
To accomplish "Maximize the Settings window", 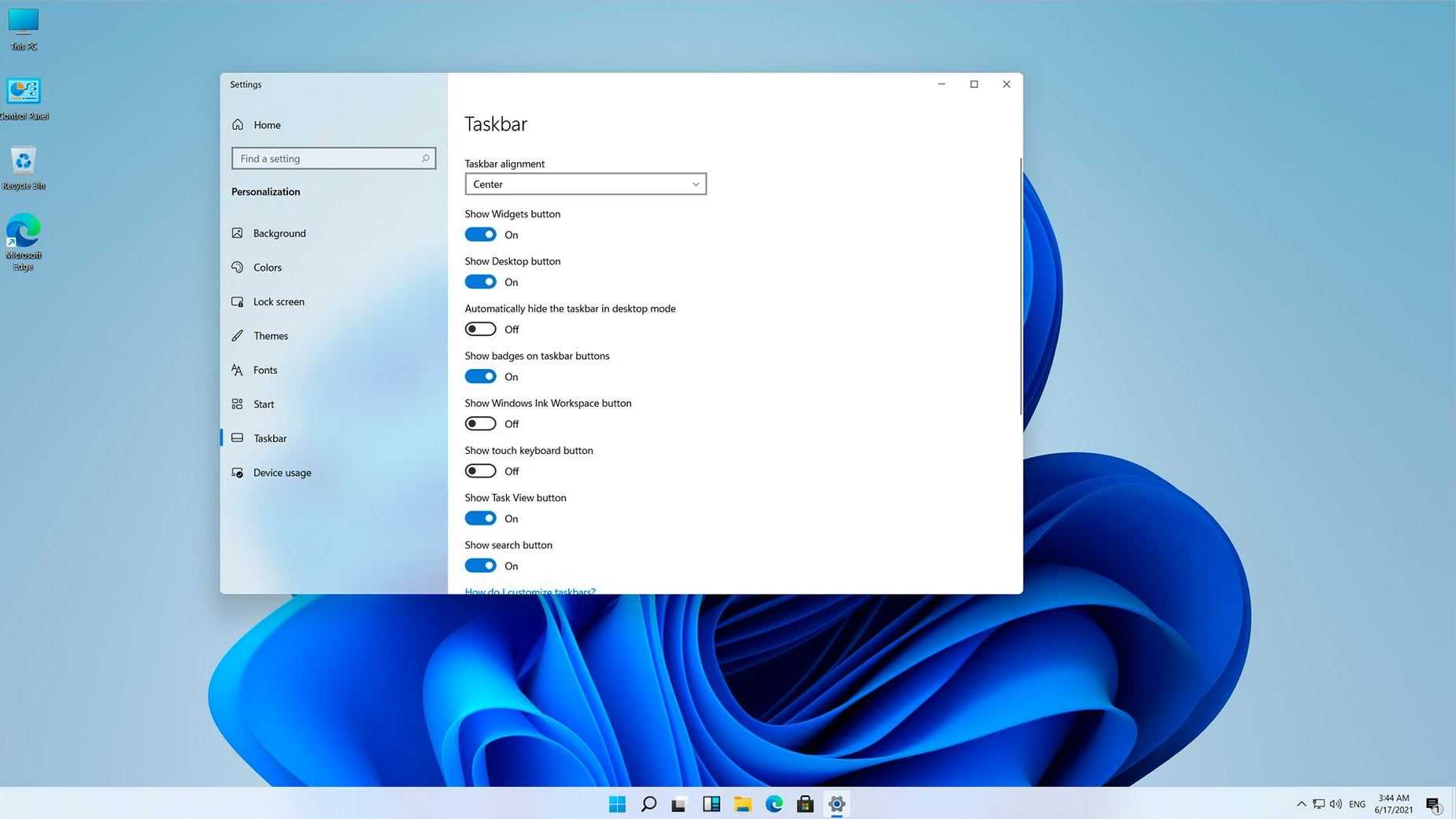I will click(x=974, y=84).
